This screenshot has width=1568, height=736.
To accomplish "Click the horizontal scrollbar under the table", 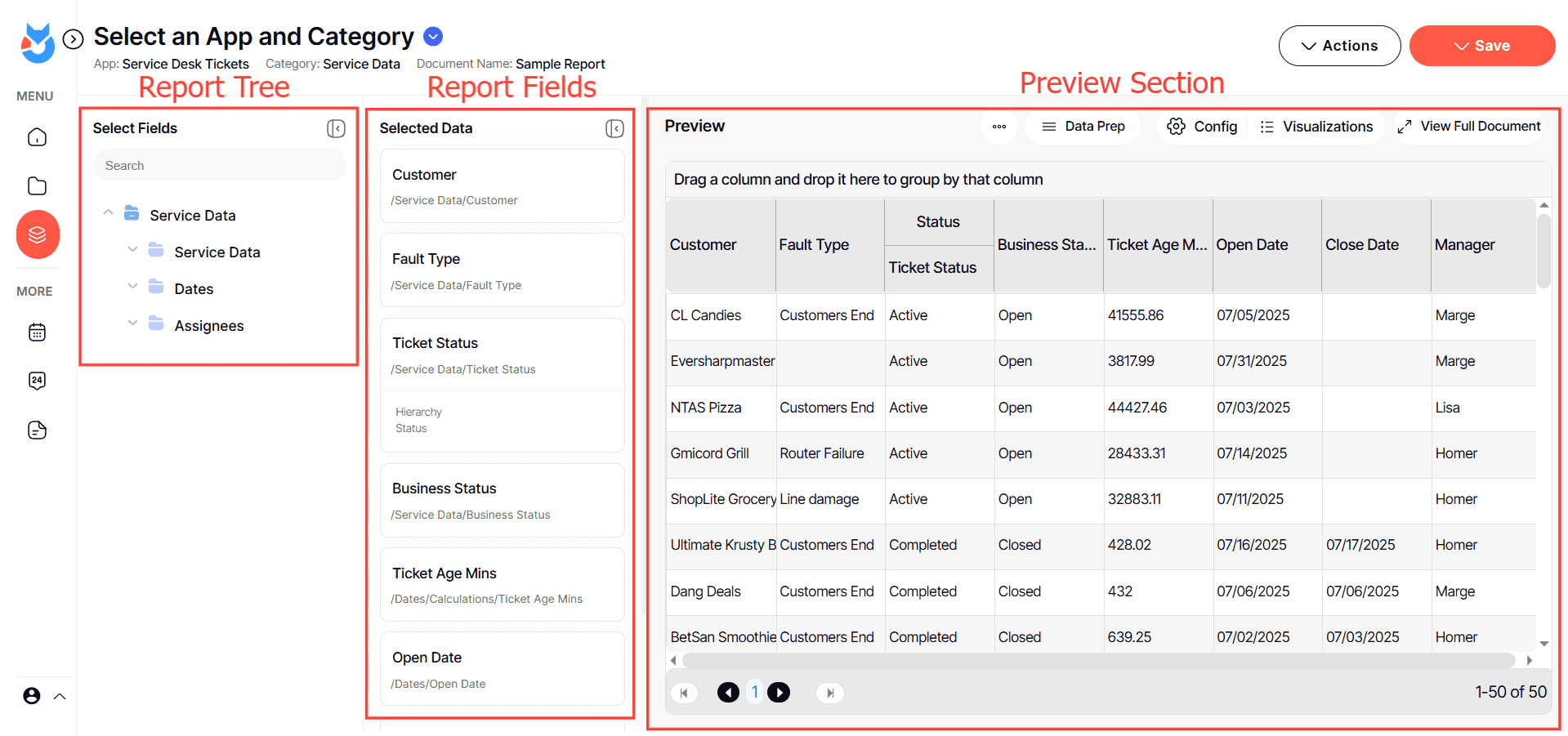I will coord(1098,660).
